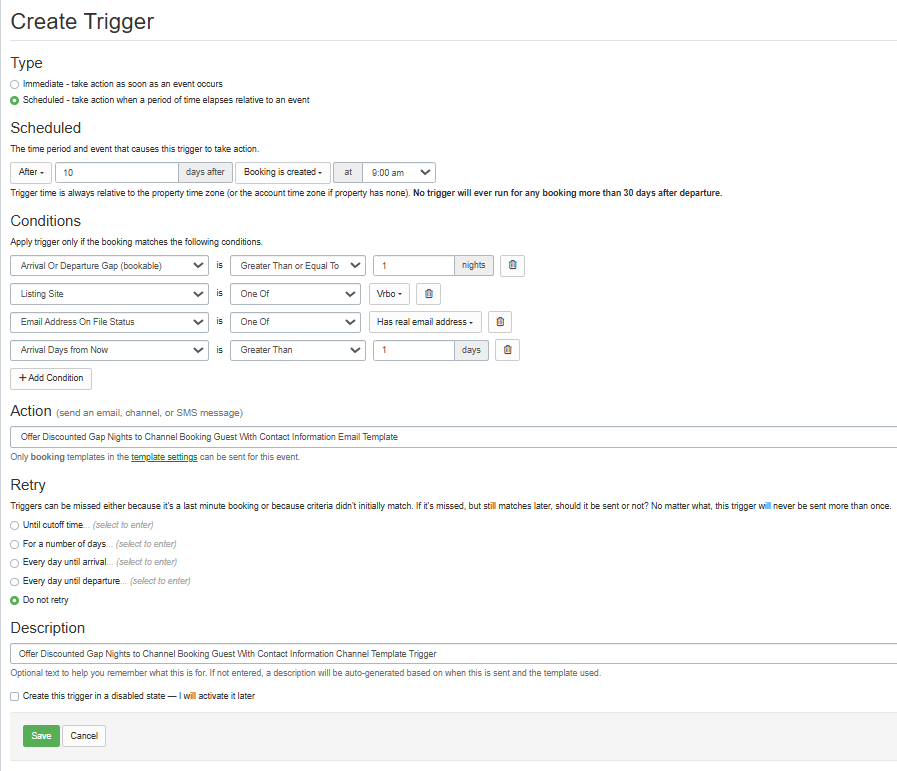This screenshot has width=897, height=771.
Task: Check Create this trigger in a disabled state
Action: (x=15, y=697)
